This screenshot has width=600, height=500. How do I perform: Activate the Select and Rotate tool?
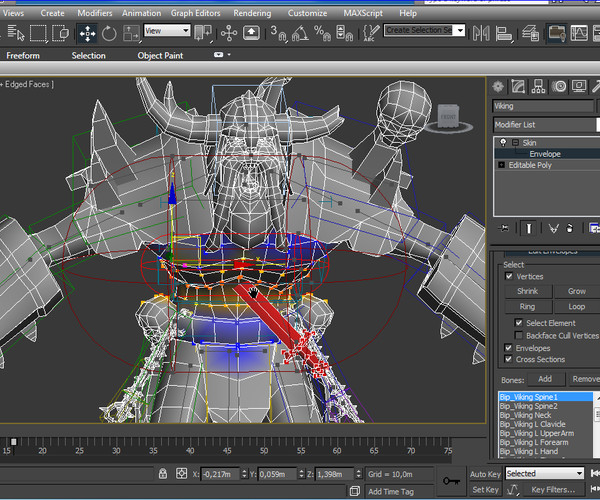109,33
